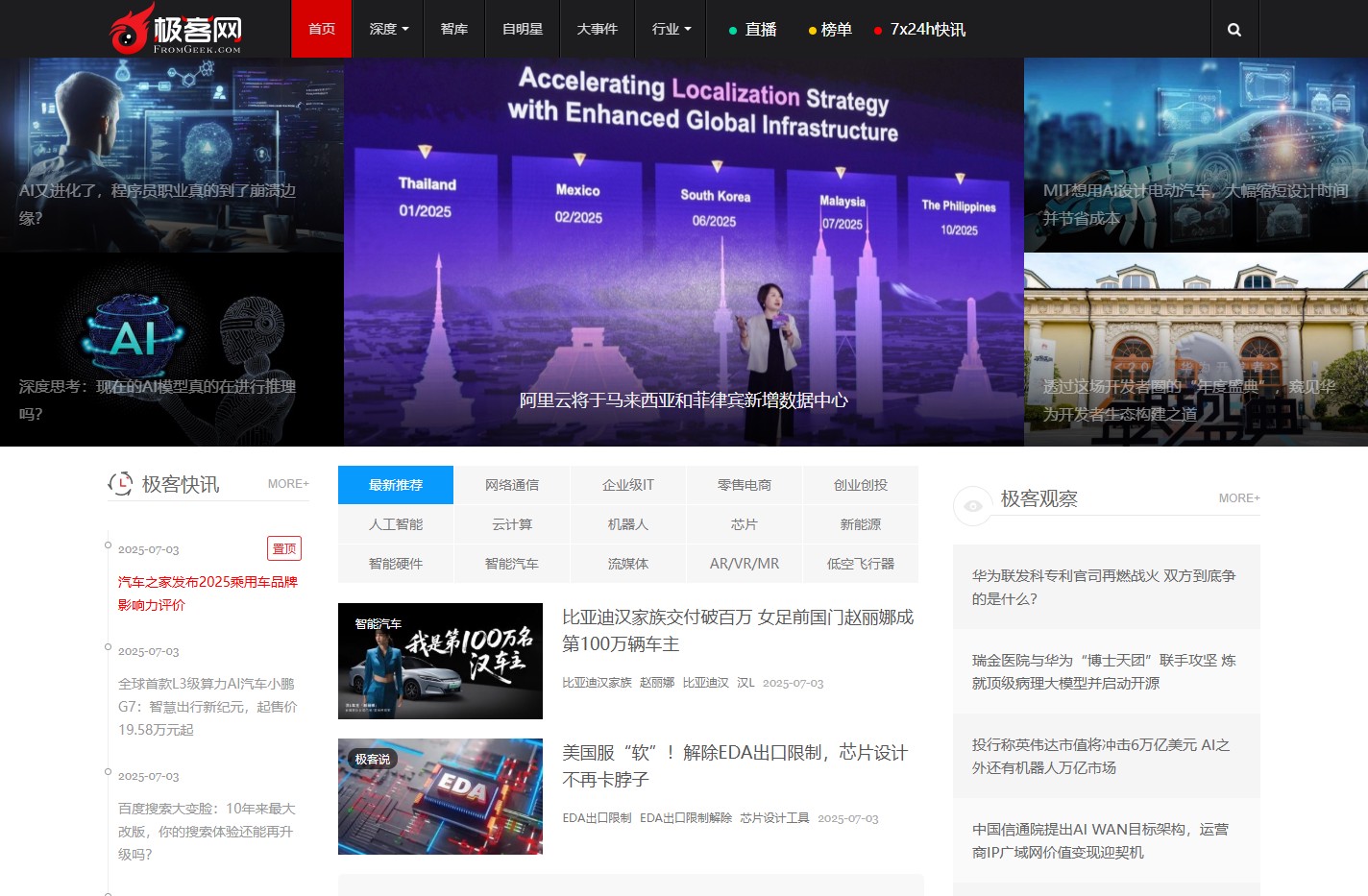Open the 比亚迪汉家族交付破百万 article title
Screen dimensions: 1368x896
(x=738, y=630)
